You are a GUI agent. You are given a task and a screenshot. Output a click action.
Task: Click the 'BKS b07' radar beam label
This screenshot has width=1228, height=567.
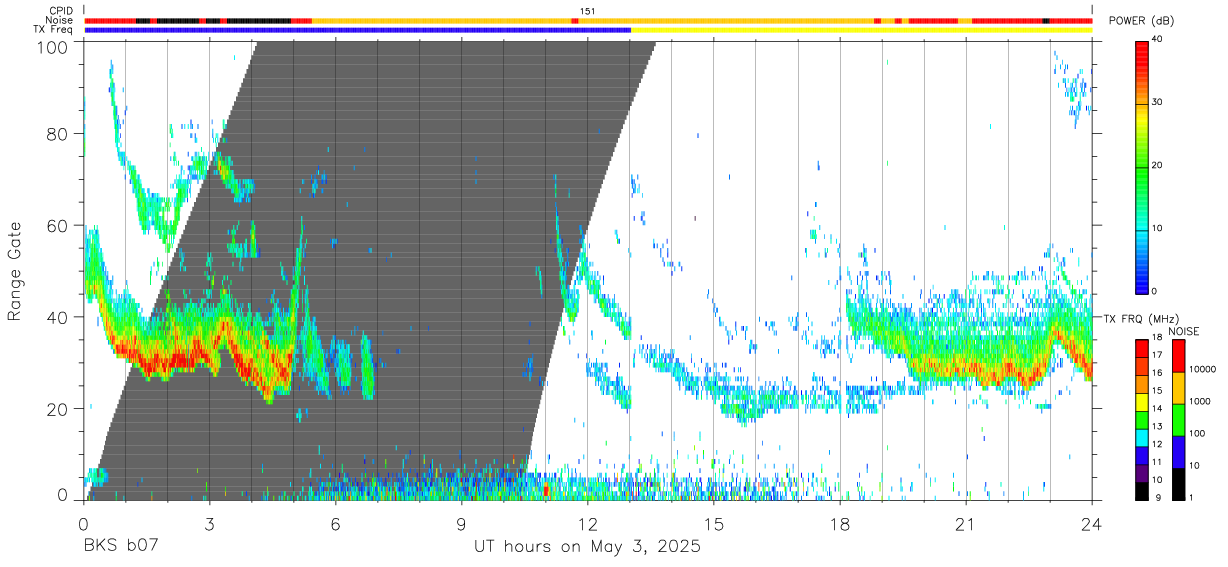coord(120,547)
